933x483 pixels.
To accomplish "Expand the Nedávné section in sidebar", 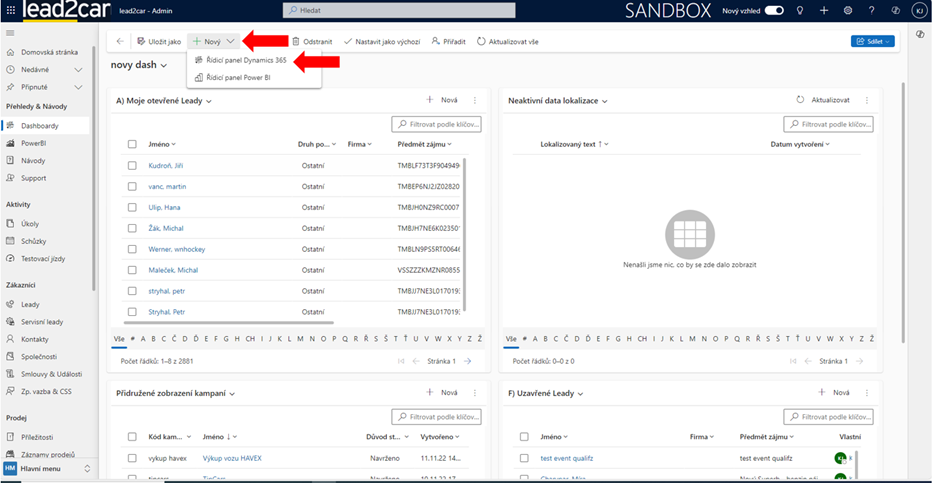I will pos(77,70).
